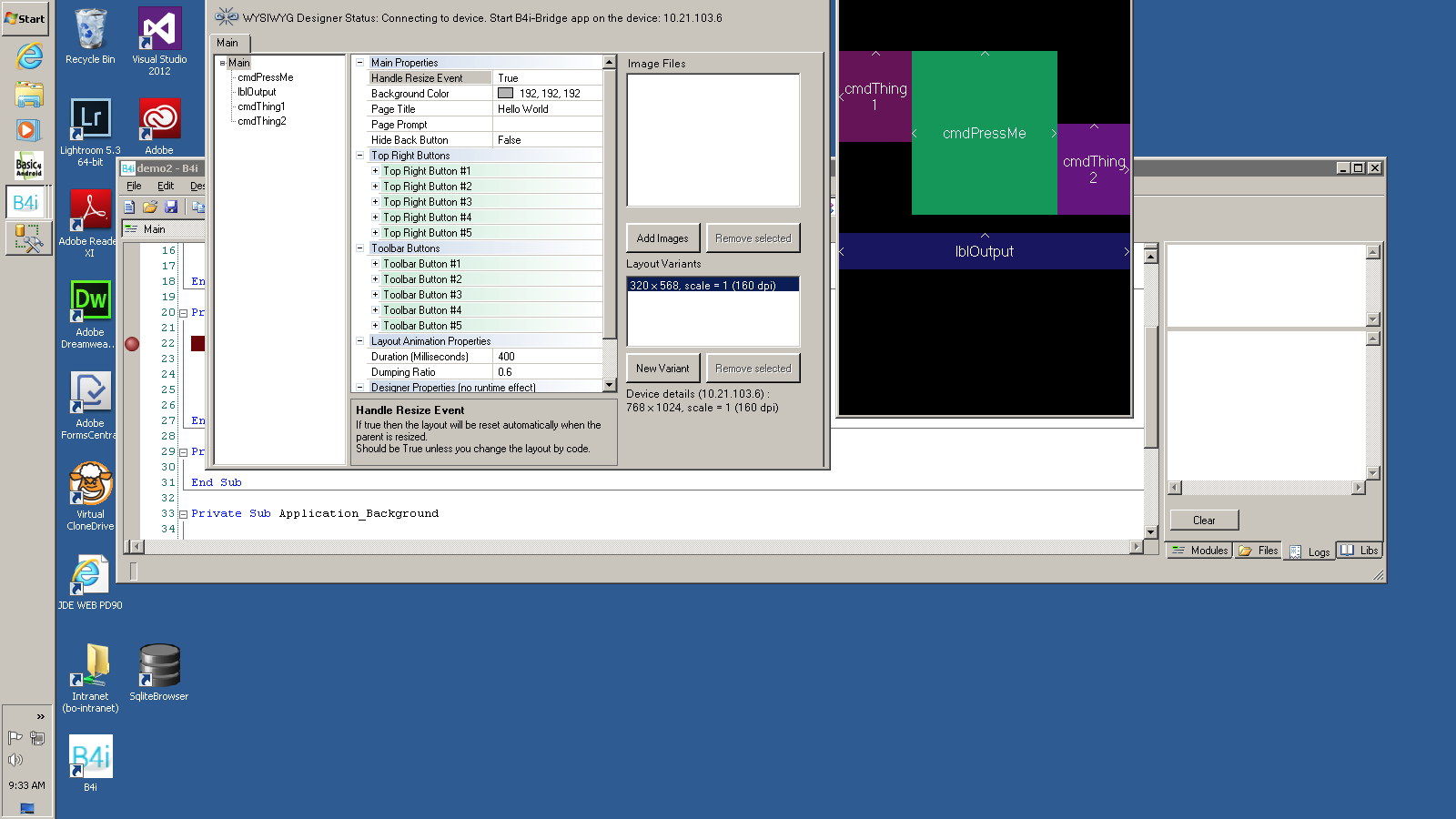
Task: Save the project with the floppy disk icon
Action: [x=171, y=207]
